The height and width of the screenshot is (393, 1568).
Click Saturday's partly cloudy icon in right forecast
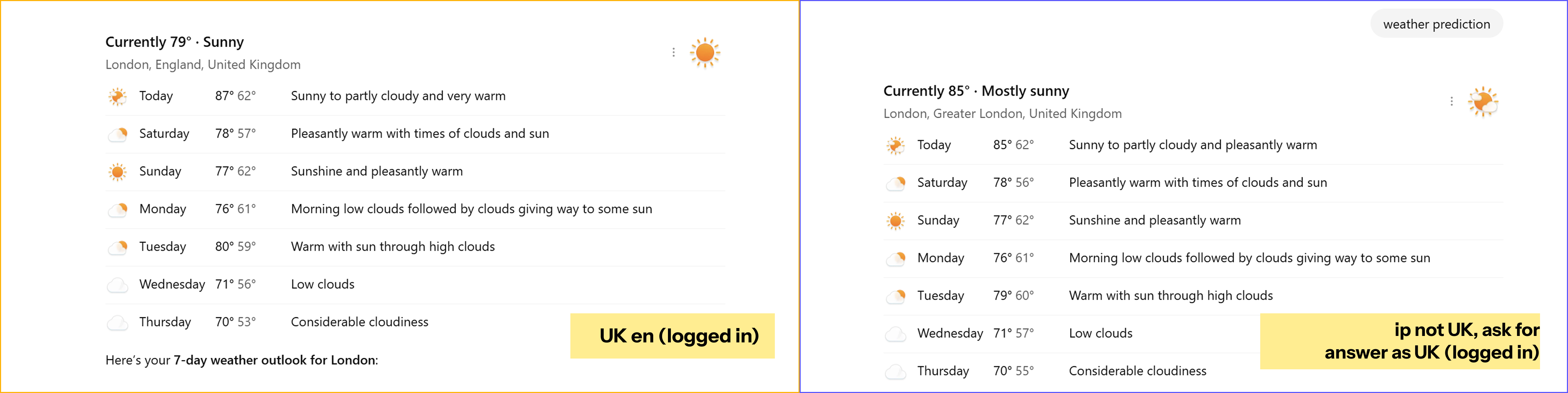tap(895, 183)
